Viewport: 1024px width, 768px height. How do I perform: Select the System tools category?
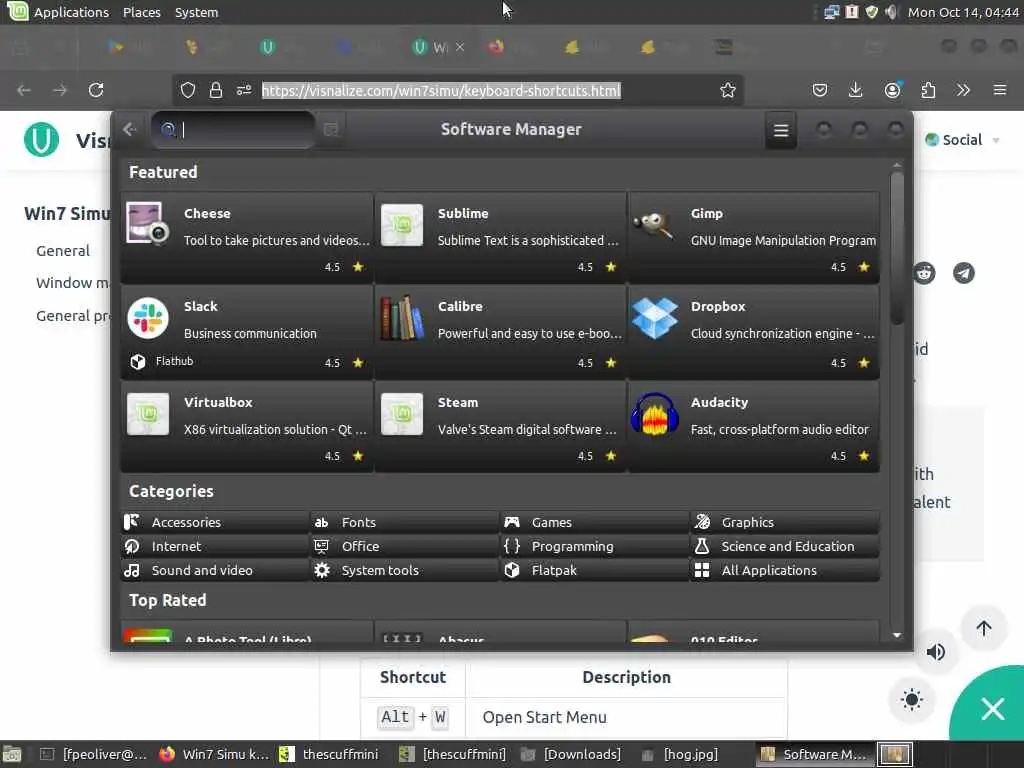coord(405,570)
